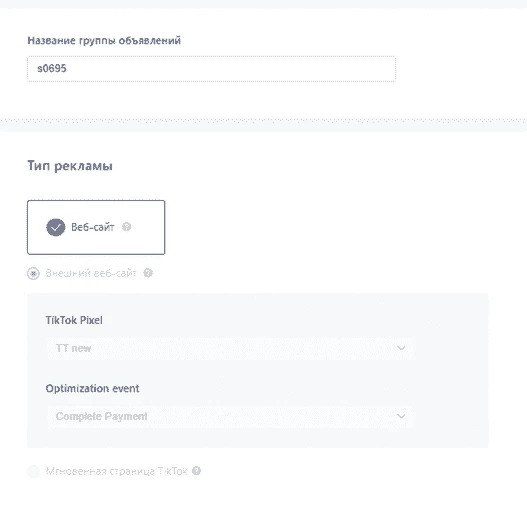Choose the Веб-сайт ad type card
Viewport: 527px width, 520px height.
coord(96,228)
